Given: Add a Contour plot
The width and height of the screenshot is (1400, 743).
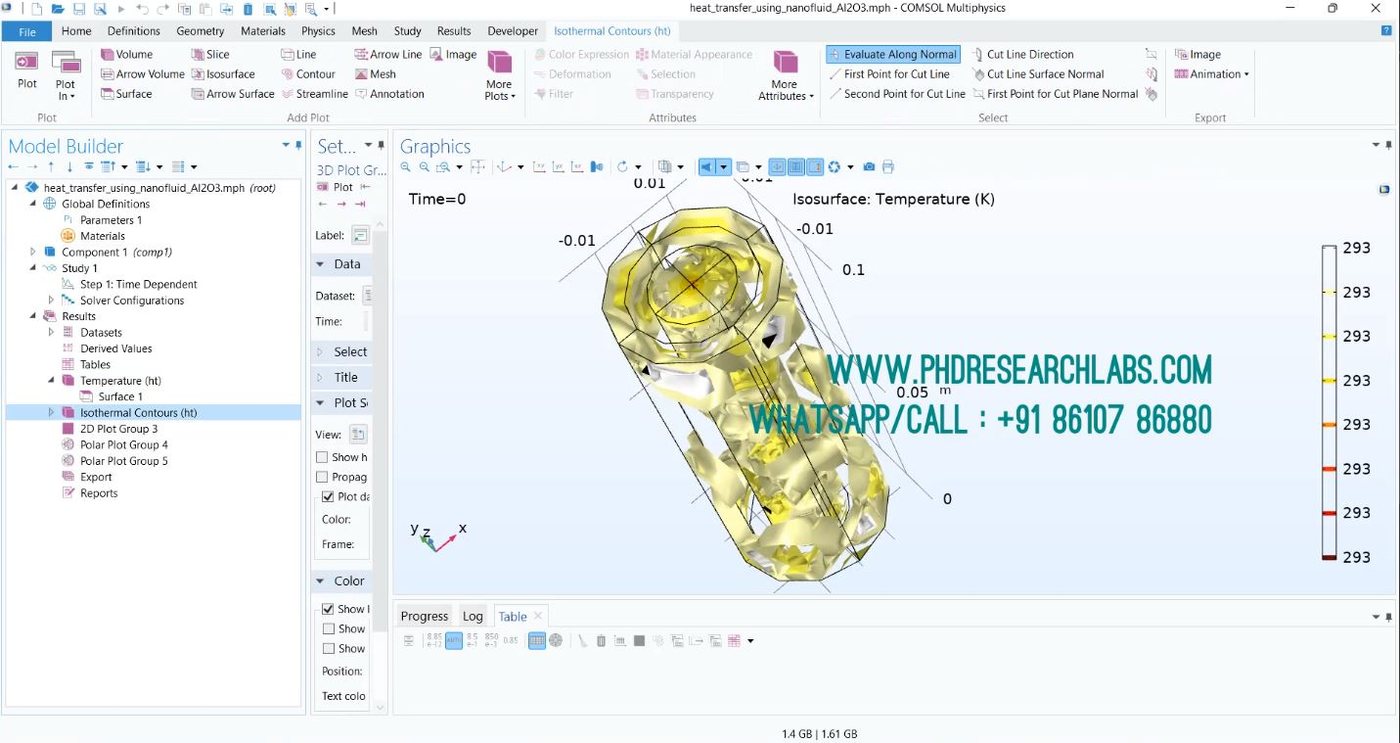Looking at the screenshot, I should (x=308, y=74).
